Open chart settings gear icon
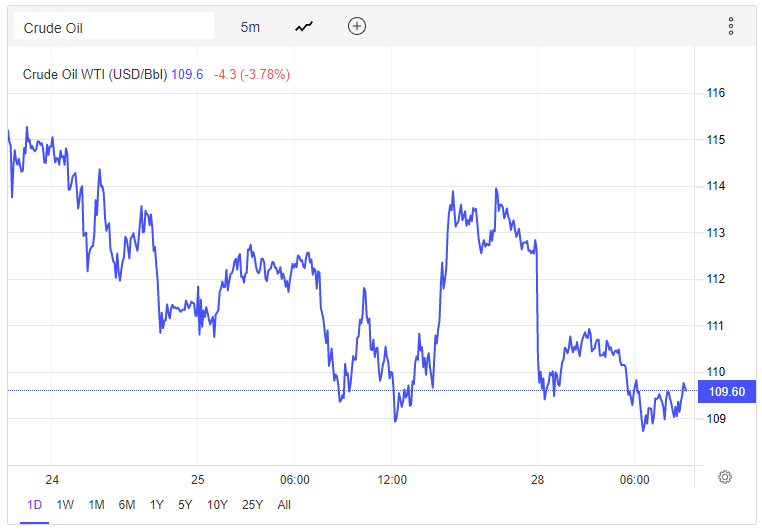The height and width of the screenshot is (530, 762). pyautogui.click(x=725, y=477)
